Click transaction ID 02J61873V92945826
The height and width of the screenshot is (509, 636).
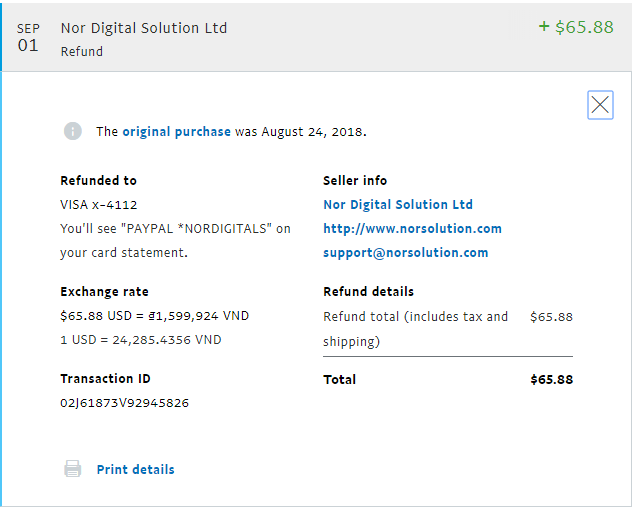tap(124, 403)
